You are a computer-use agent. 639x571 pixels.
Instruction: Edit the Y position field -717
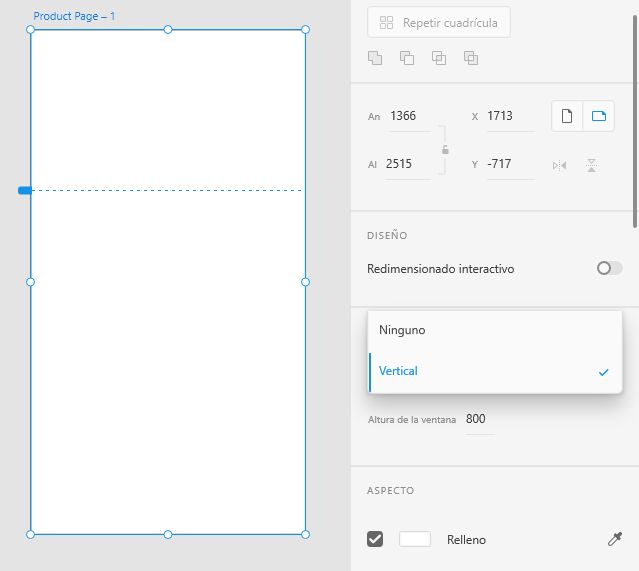point(511,164)
